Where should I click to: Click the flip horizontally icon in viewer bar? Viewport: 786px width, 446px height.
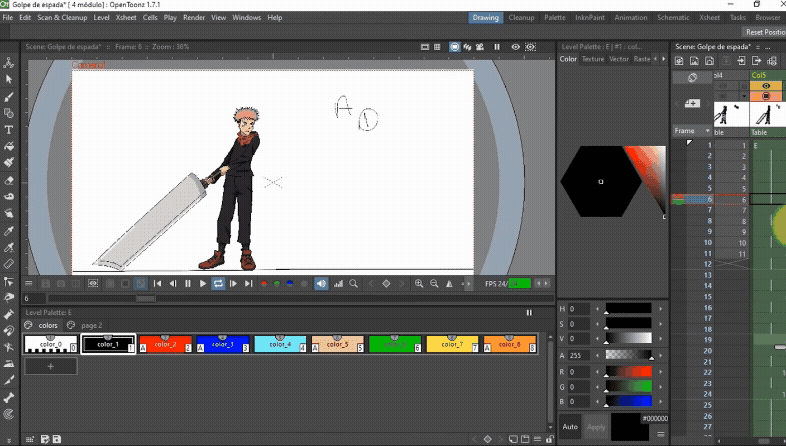[x=450, y=284]
